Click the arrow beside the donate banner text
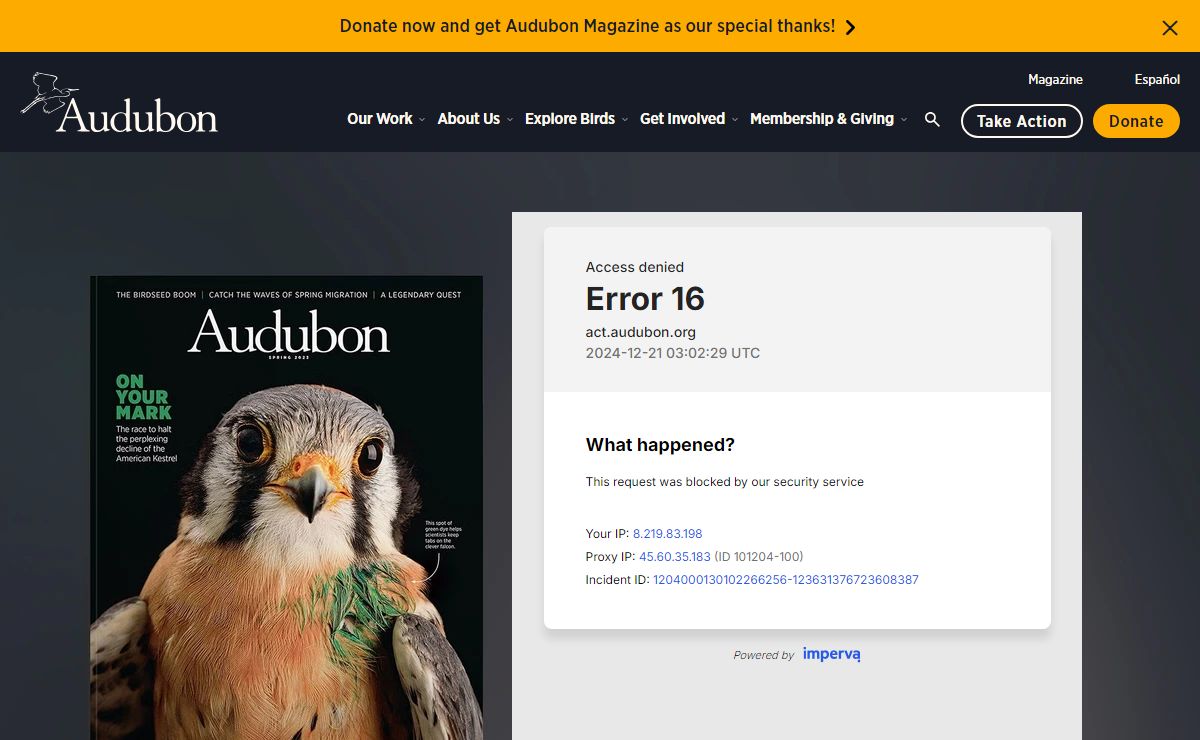Screen dimensions: 1200x740 point(851,27)
